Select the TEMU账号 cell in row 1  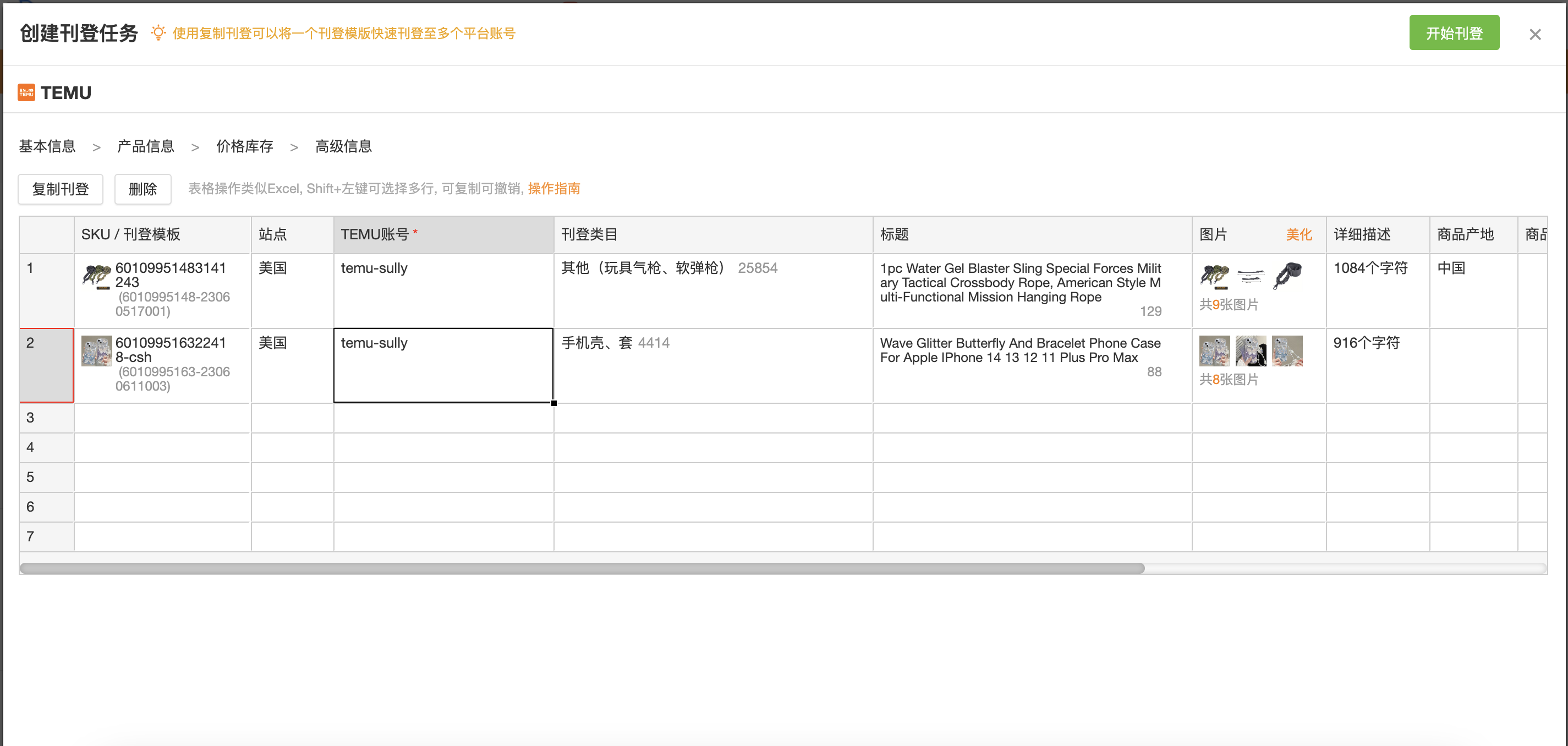click(x=443, y=291)
